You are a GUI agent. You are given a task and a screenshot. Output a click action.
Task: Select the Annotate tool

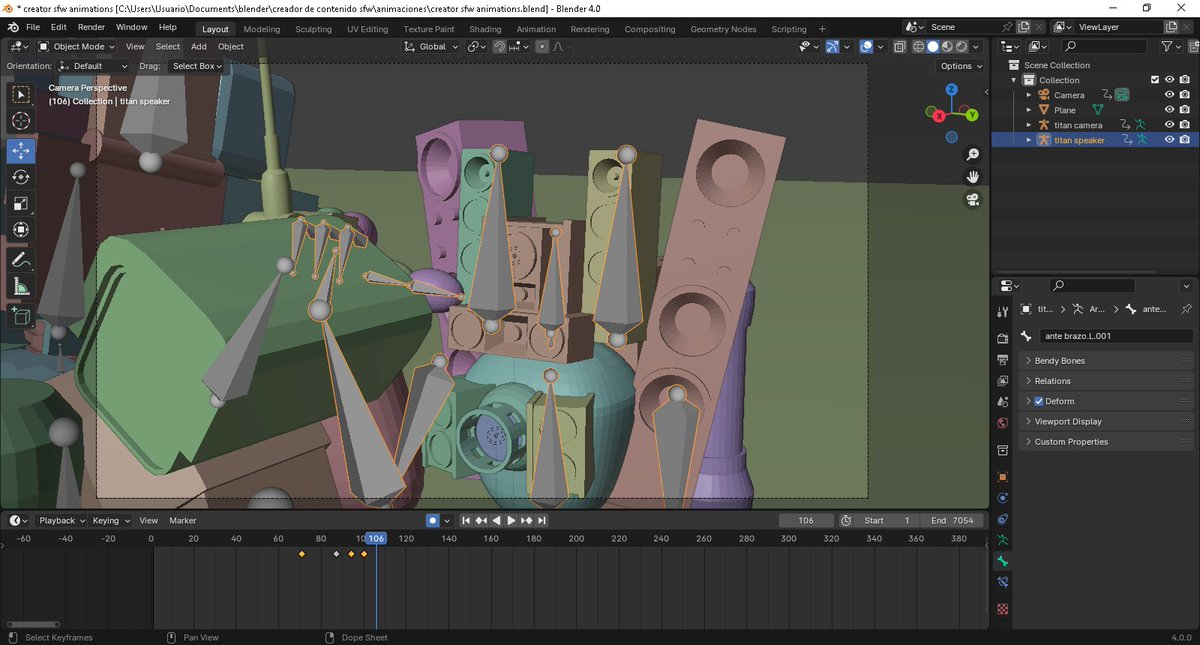[x=20, y=260]
